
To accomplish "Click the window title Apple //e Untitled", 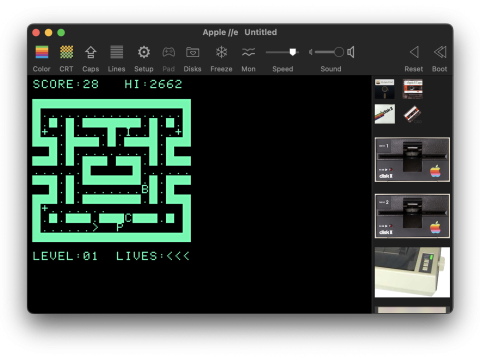I will pyautogui.click(x=240, y=32).
